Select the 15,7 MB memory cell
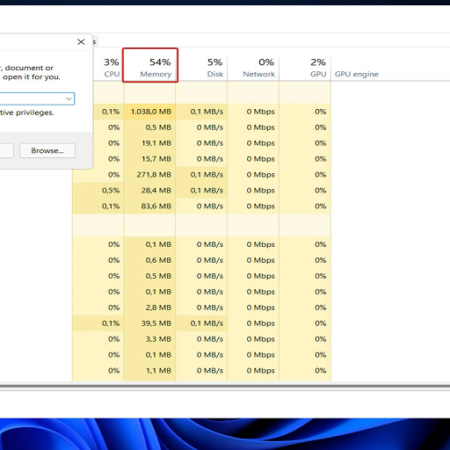The width and height of the screenshot is (450, 450). point(150,159)
